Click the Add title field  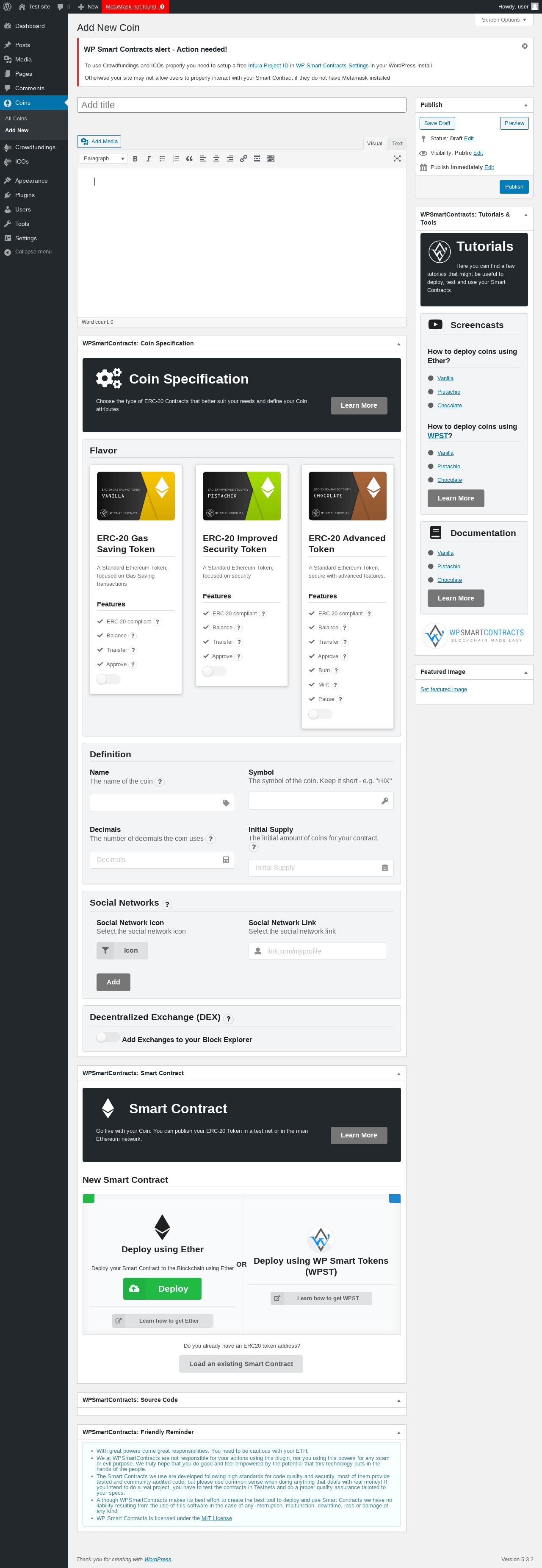241,105
